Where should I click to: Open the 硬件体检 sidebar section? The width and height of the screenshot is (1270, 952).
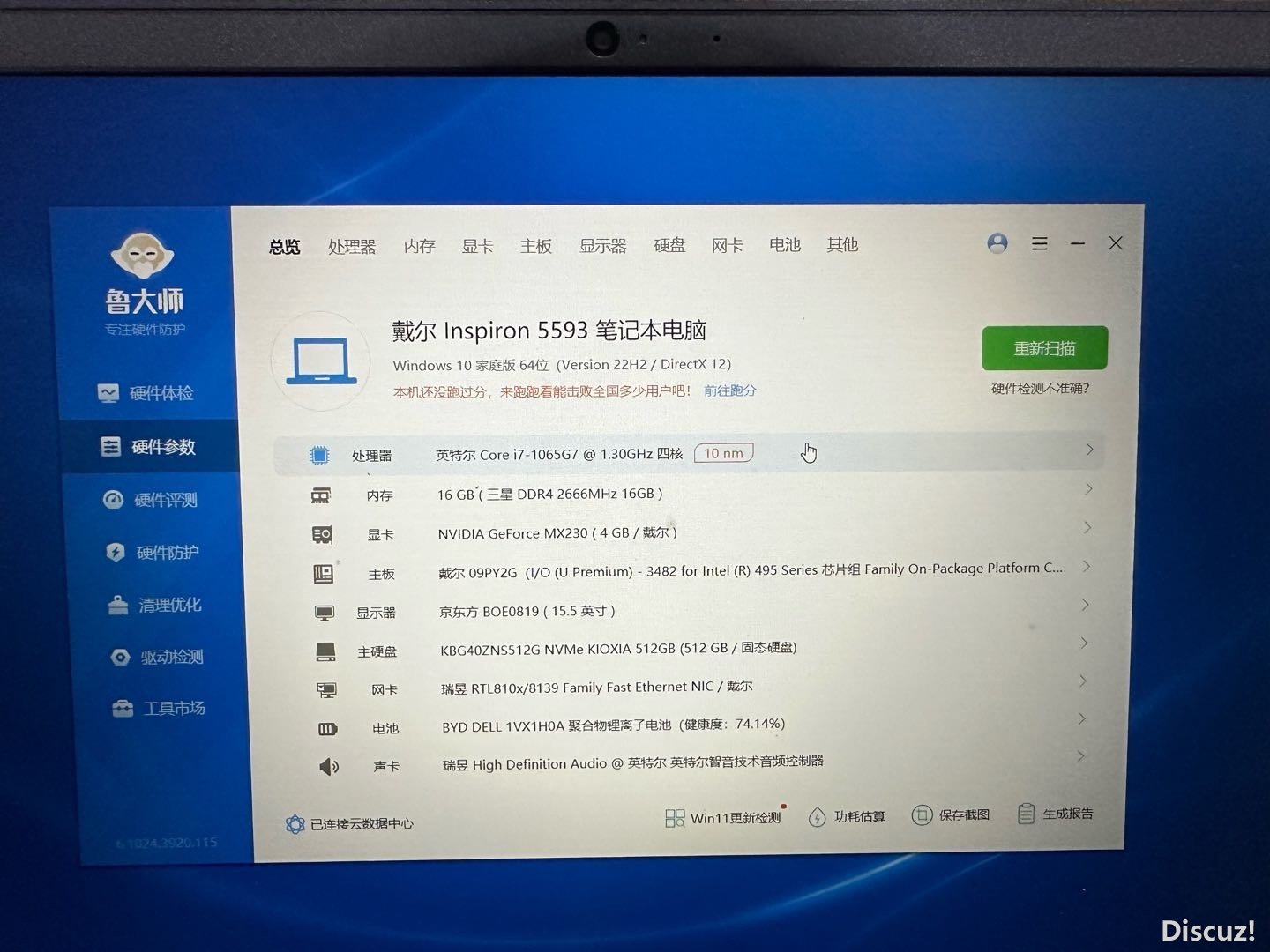(x=146, y=393)
